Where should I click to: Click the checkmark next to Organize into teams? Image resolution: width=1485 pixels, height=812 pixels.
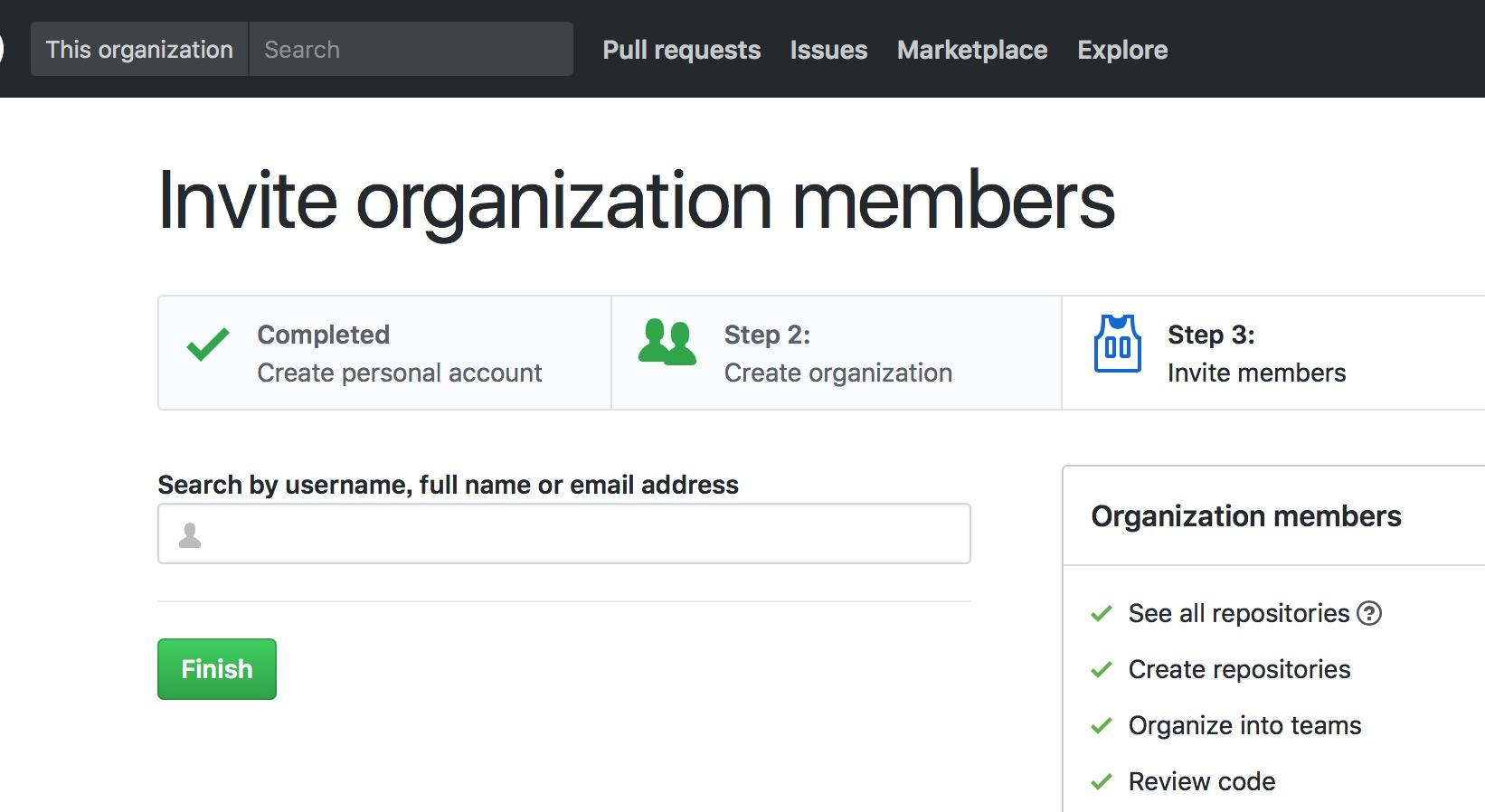1102,726
